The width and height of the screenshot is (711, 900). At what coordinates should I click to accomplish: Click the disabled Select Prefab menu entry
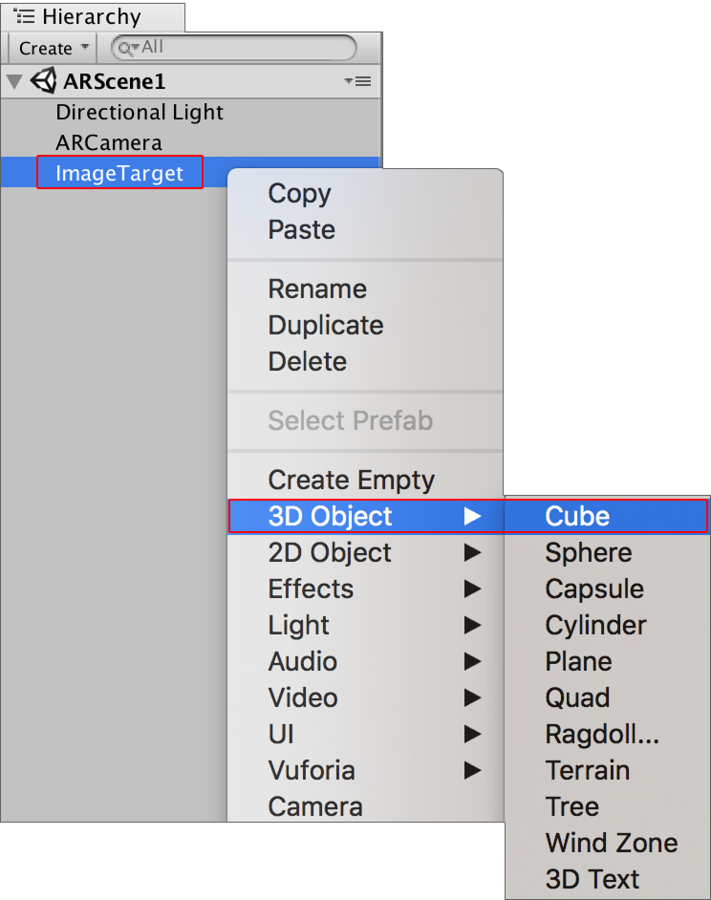pyautogui.click(x=366, y=420)
